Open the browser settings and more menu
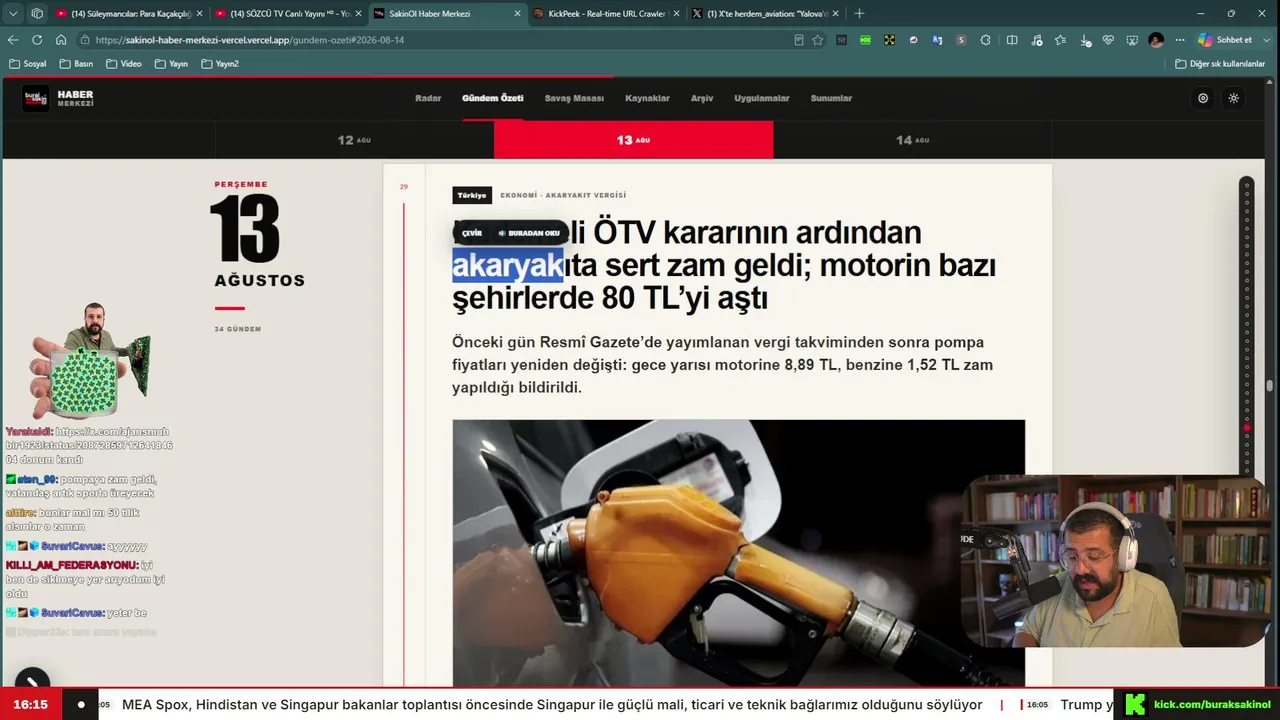Viewport: 1280px width, 720px height. [x=1181, y=40]
